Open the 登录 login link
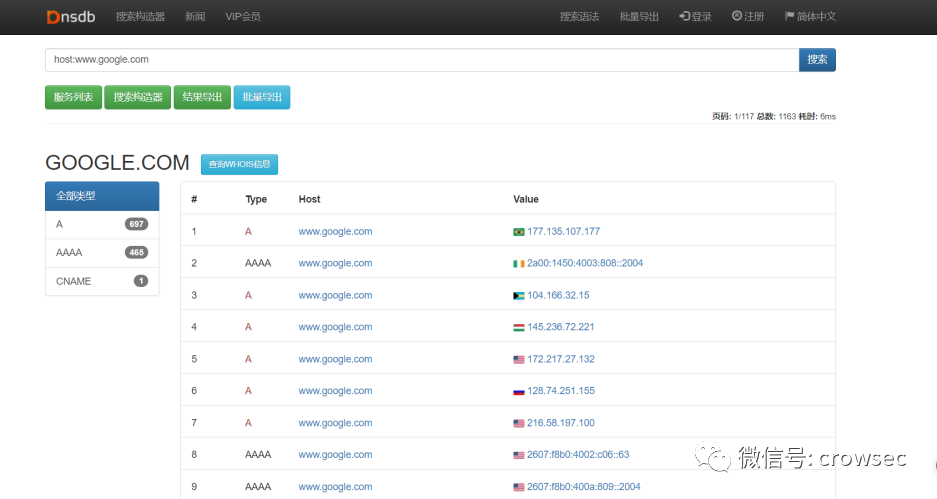This screenshot has height=499, width=937. [x=696, y=17]
